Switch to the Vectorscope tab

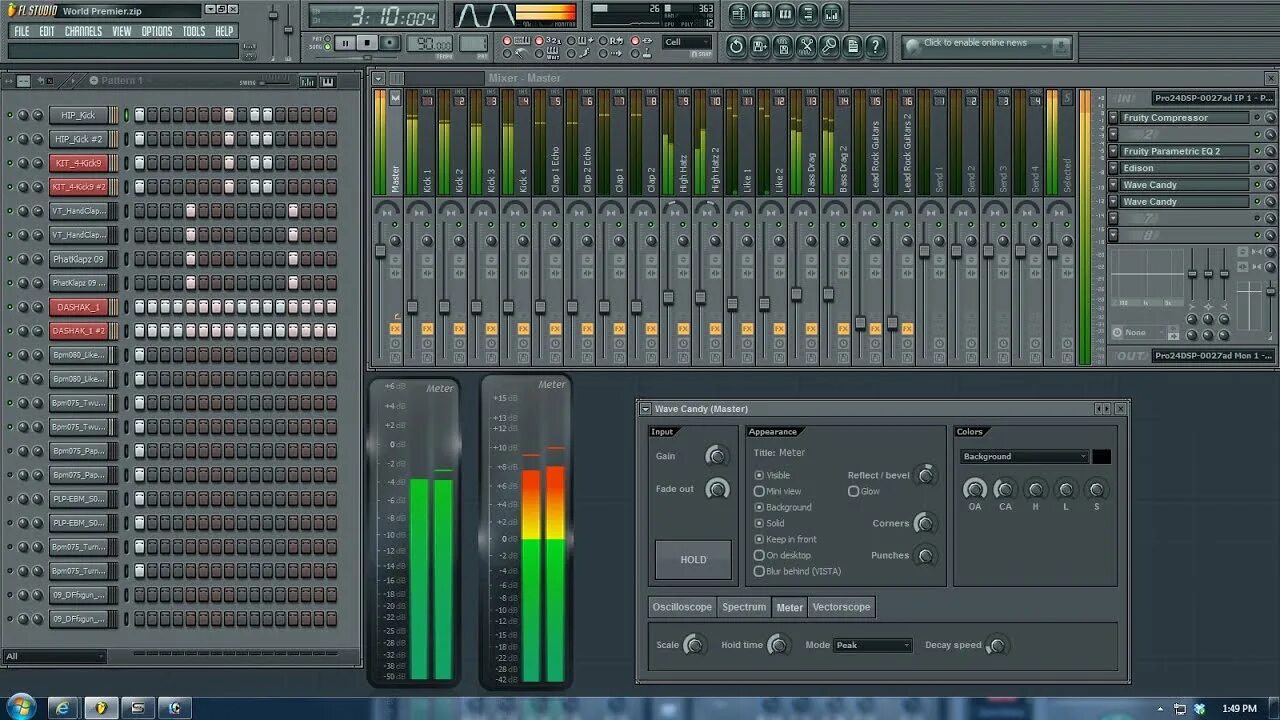[x=841, y=607]
